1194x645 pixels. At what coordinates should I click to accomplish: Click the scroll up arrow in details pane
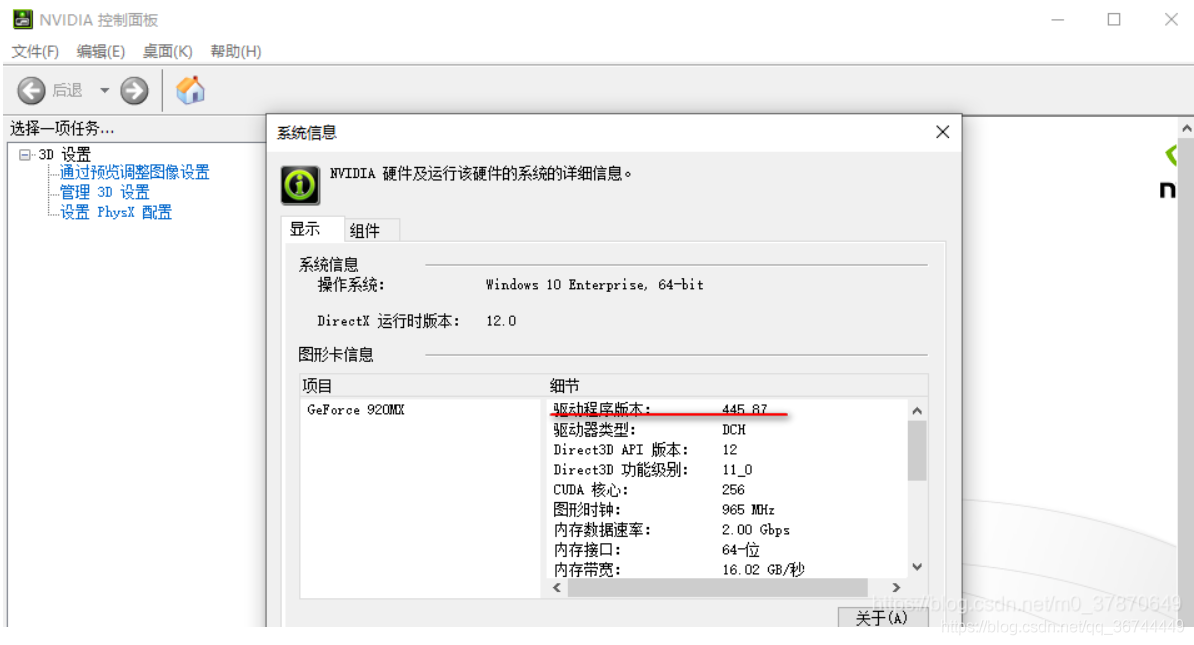[x=916, y=410]
